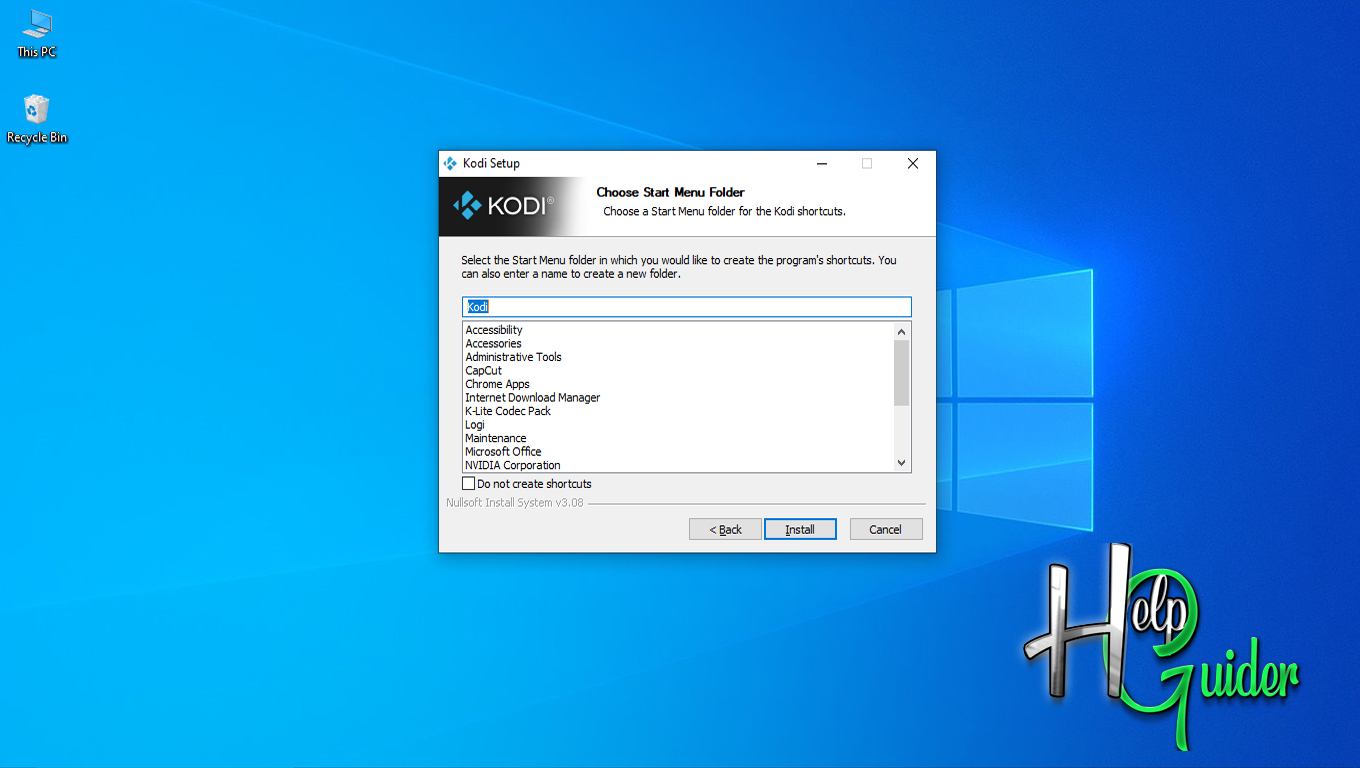Image resolution: width=1360 pixels, height=768 pixels.
Task: Select the NVIDIA Corporation folder
Action: pos(512,465)
